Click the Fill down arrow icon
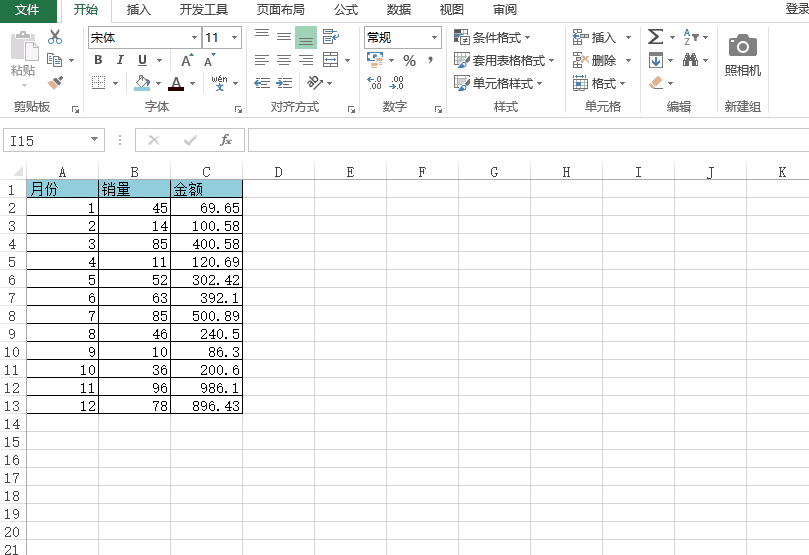This screenshot has height=555, width=809. (656, 60)
